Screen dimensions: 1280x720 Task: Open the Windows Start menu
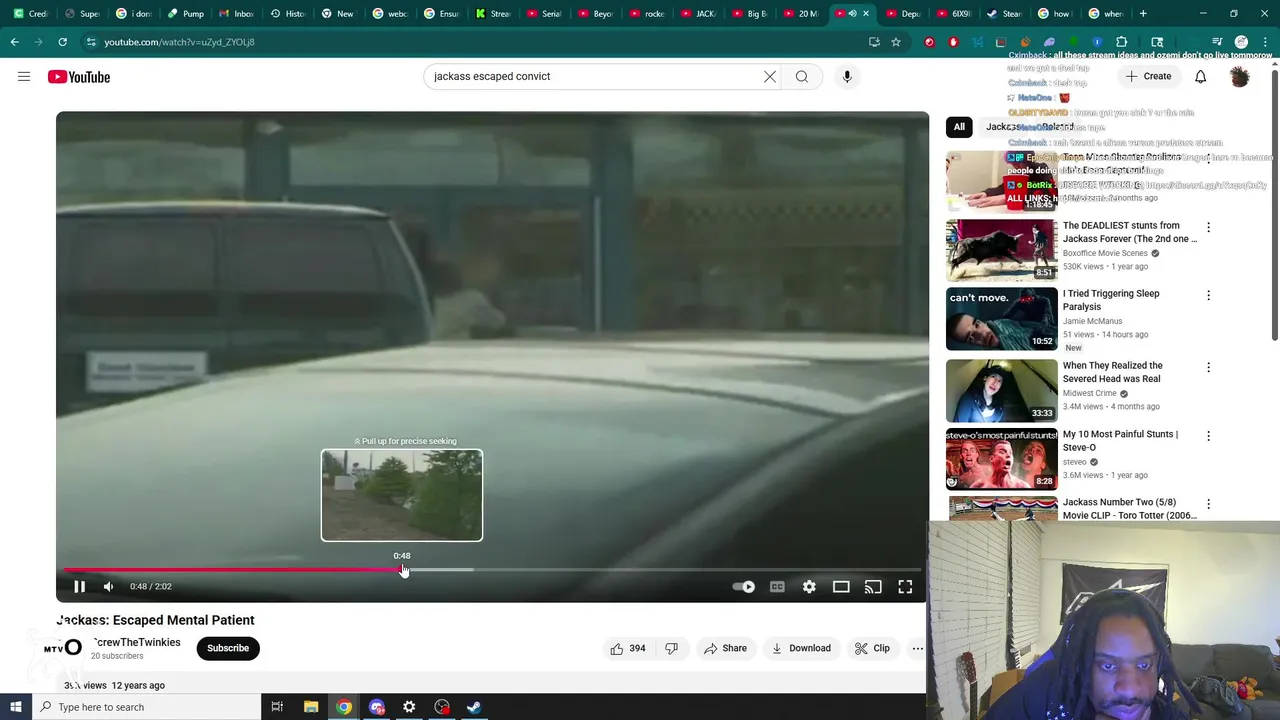coord(15,707)
